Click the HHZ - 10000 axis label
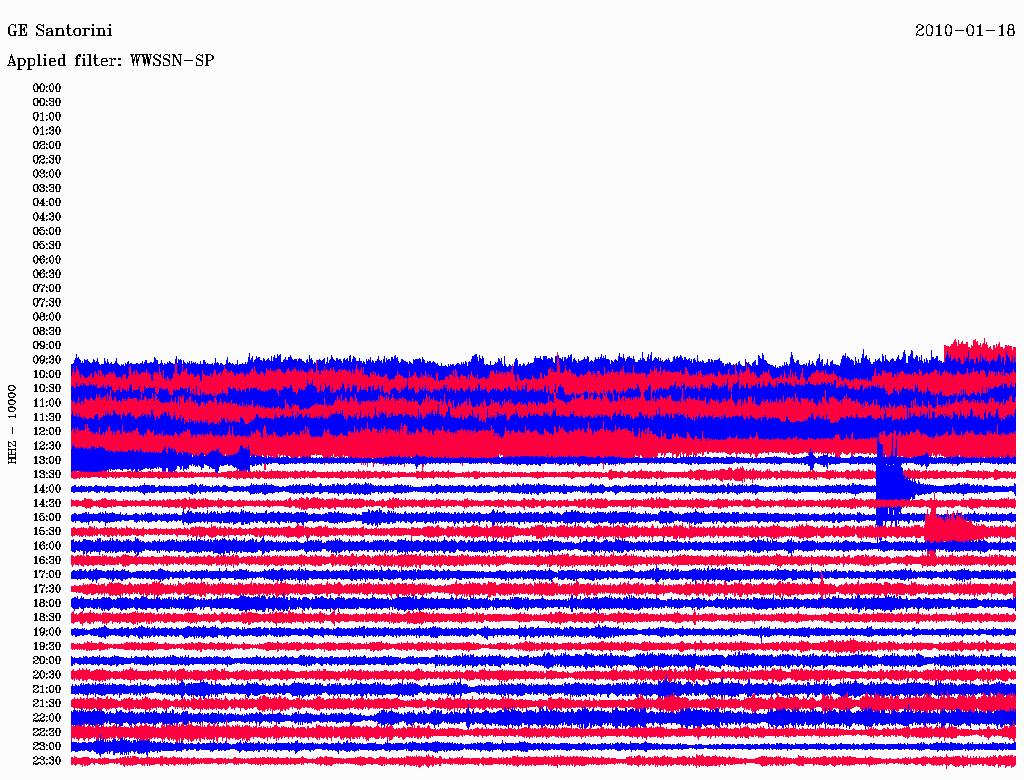 point(12,425)
